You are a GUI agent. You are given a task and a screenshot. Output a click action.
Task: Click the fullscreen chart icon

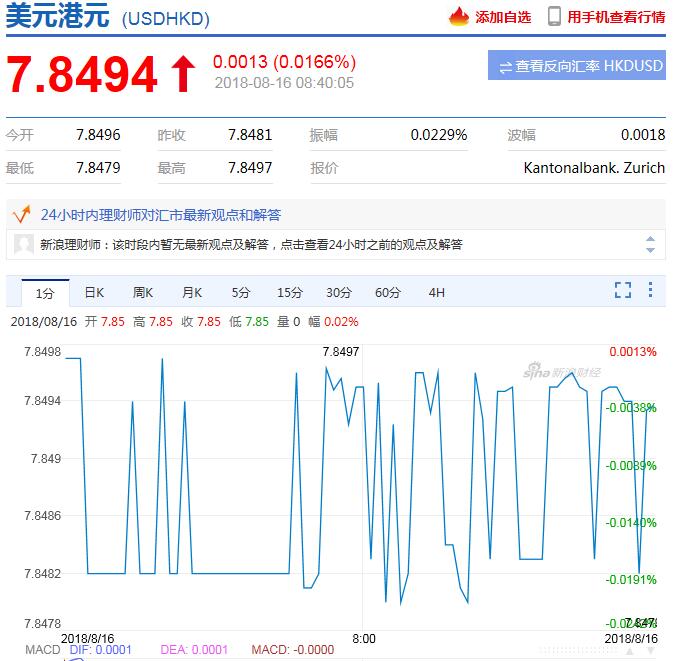[623, 291]
